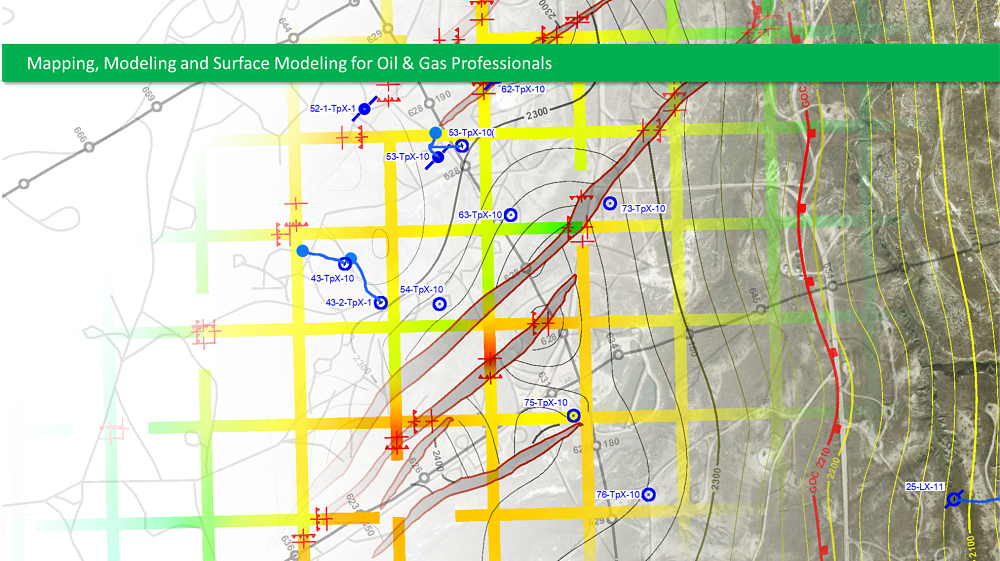Click the 2400 contour label
This screenshot has height=561, width=1000.
click(x=436, y=461)
